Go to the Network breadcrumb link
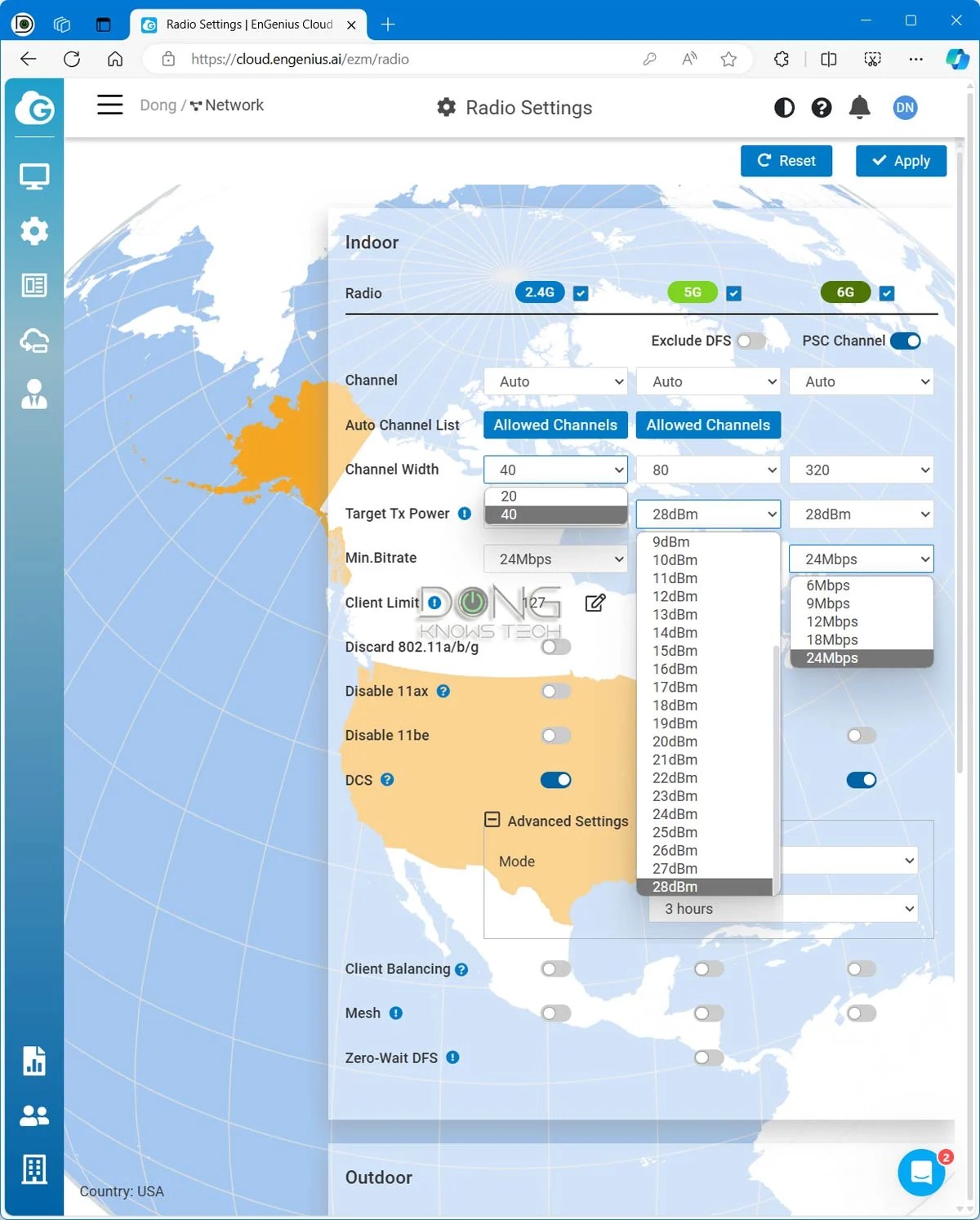This screenshot has height=1220, width=980. coord(227,105)
